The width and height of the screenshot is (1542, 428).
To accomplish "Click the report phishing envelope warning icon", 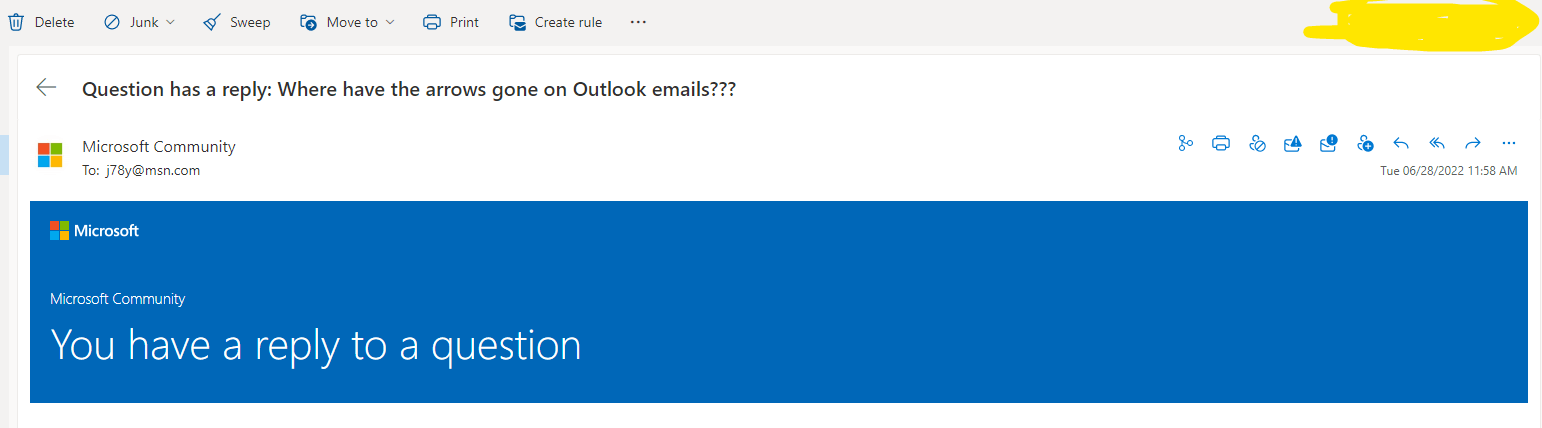I will [1293, 143].
